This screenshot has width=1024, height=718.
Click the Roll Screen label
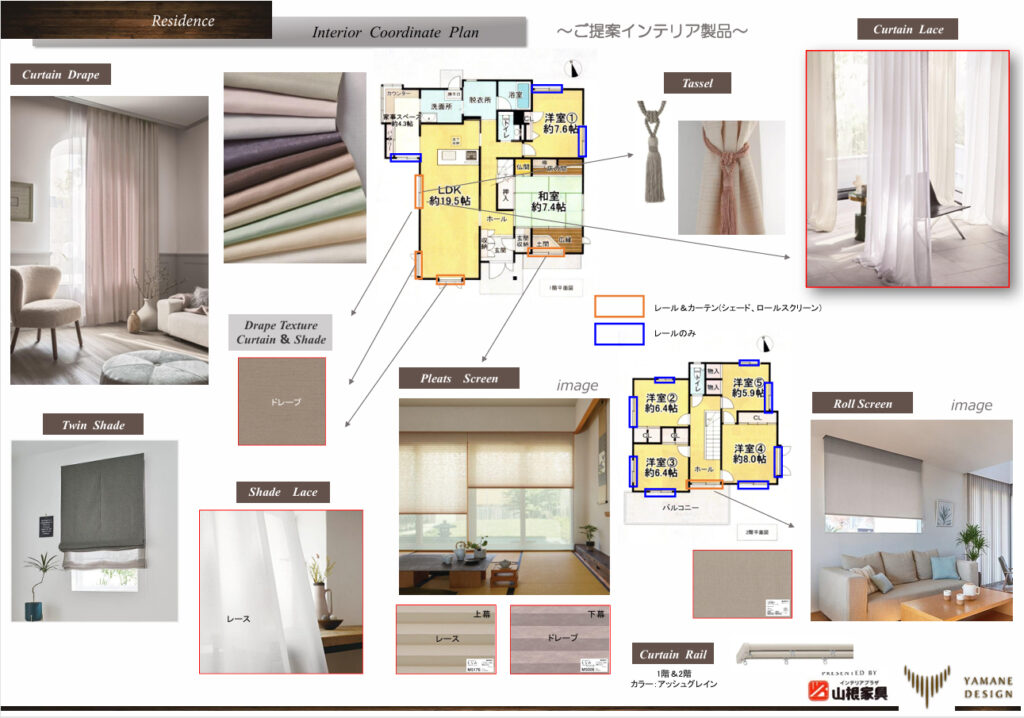(x=862, y=404)
